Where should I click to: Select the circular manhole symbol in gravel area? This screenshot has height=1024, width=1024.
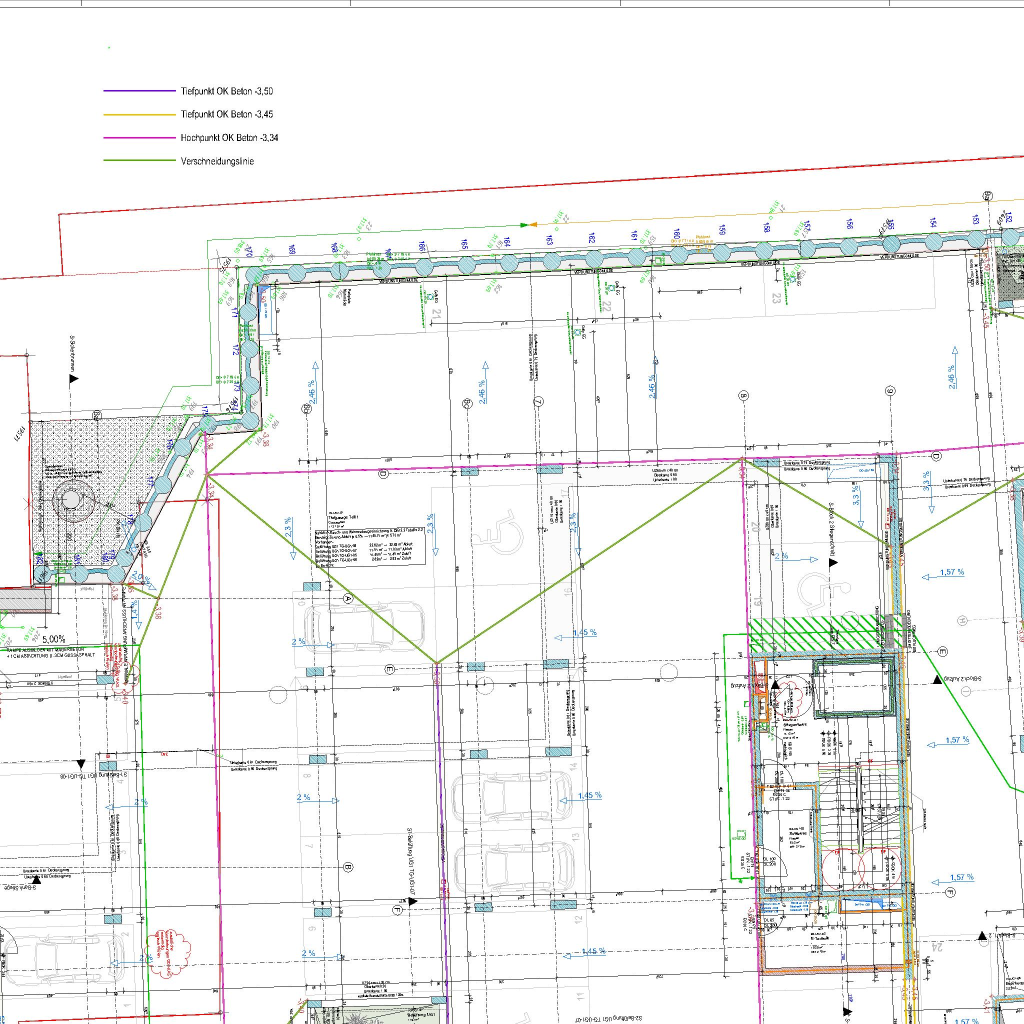[72, 498]
